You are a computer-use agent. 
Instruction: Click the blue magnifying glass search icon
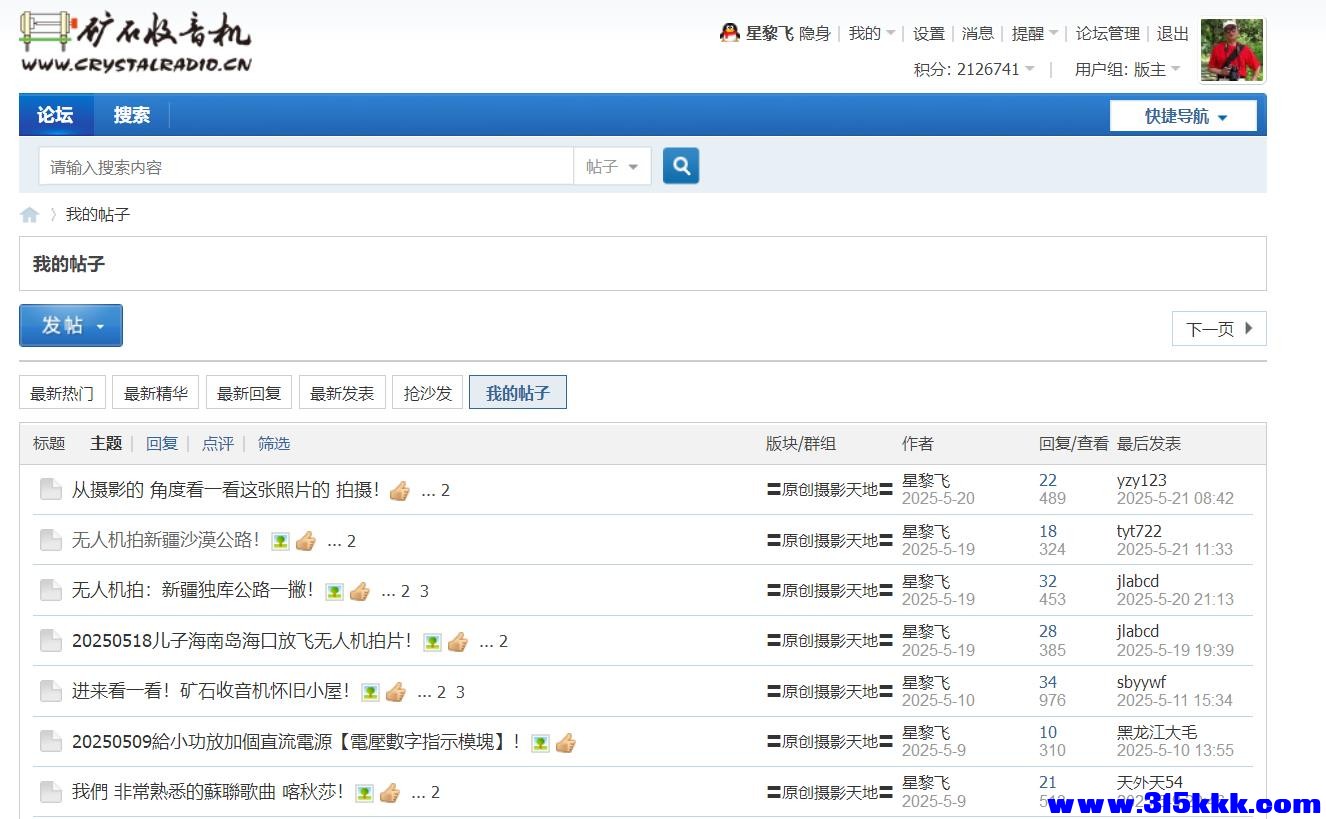(681, 166)
